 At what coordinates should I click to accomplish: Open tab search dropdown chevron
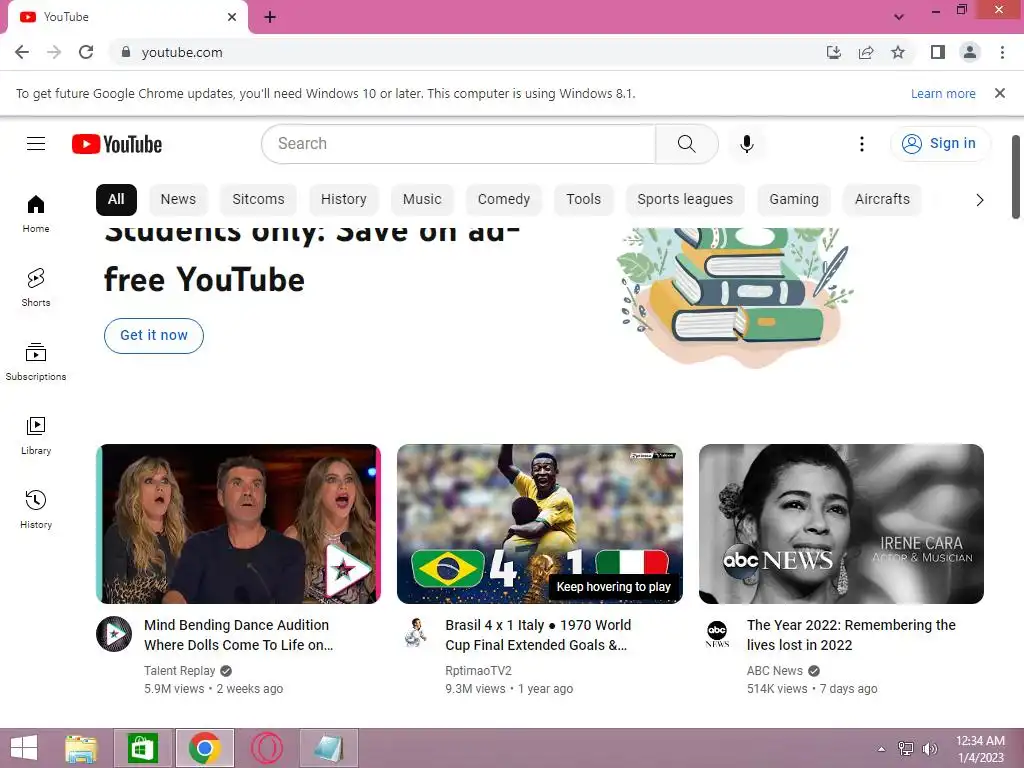[899, 16]
